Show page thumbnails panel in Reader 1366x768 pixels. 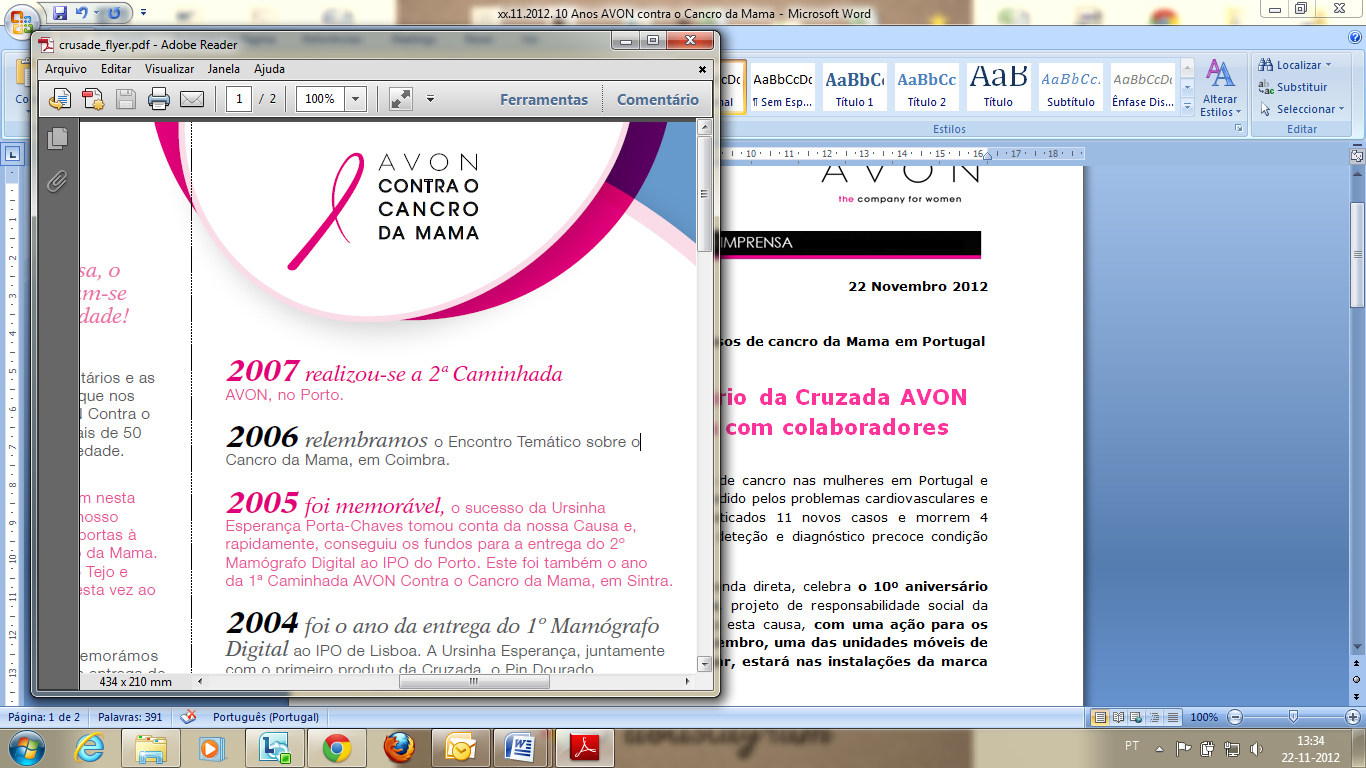[57, 139]
